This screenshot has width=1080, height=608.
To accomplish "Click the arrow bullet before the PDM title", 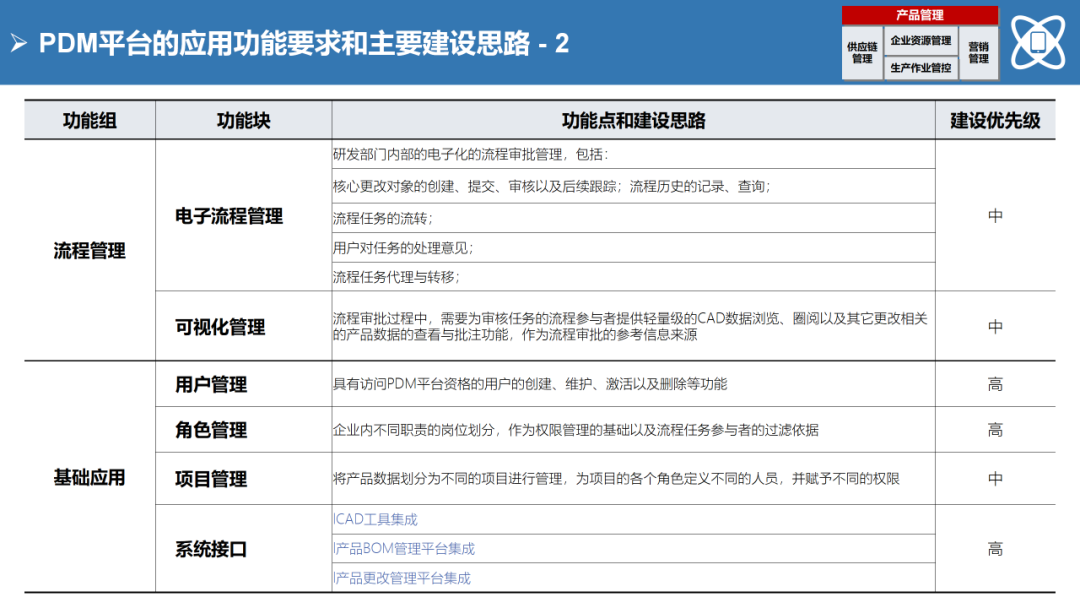I will coord(18,44).
